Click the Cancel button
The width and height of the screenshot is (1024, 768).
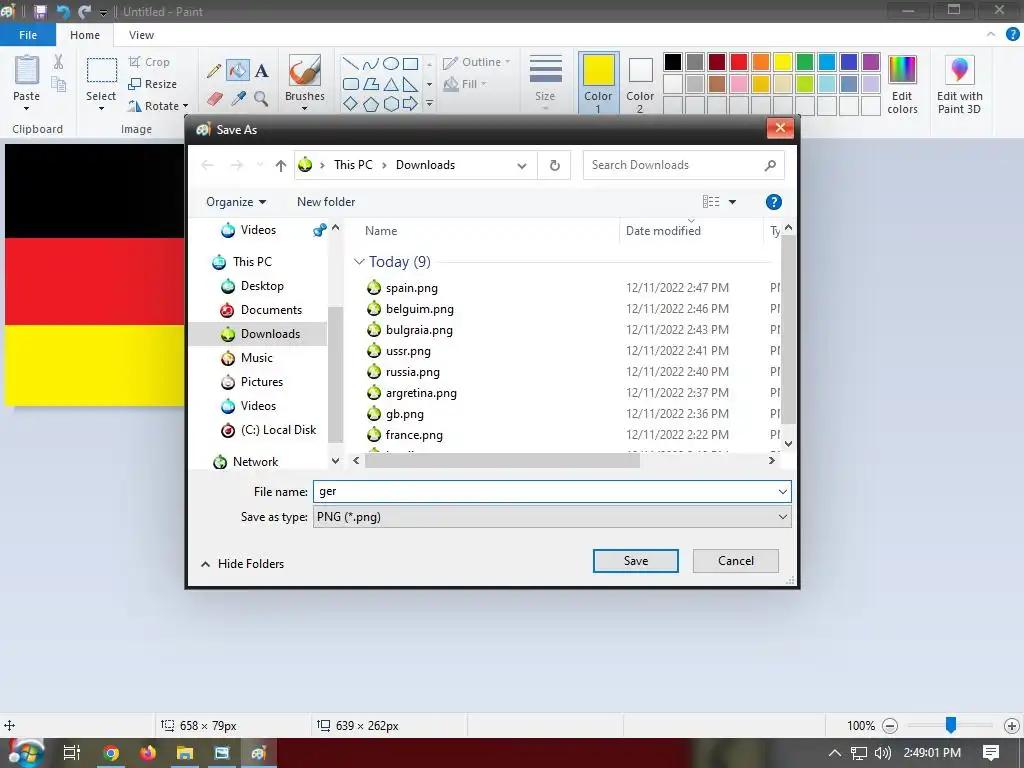point(735,561)
